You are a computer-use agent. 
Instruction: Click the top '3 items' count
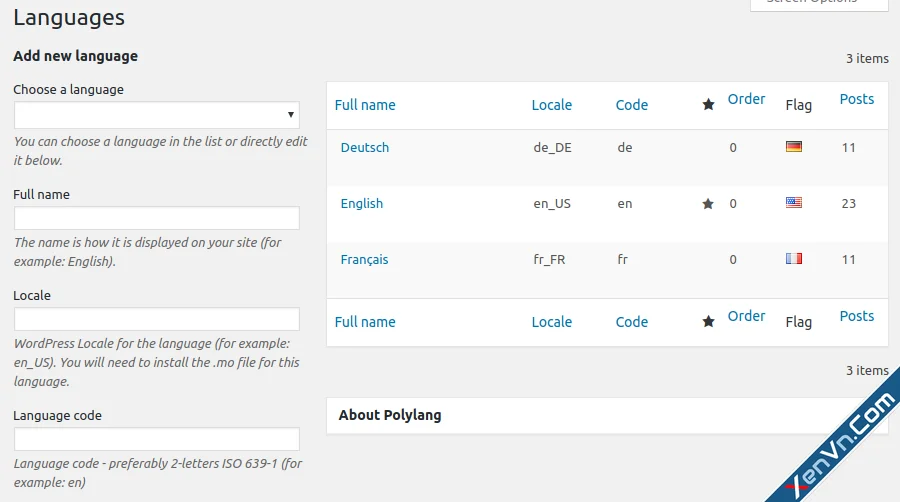[x=867, y=59]
